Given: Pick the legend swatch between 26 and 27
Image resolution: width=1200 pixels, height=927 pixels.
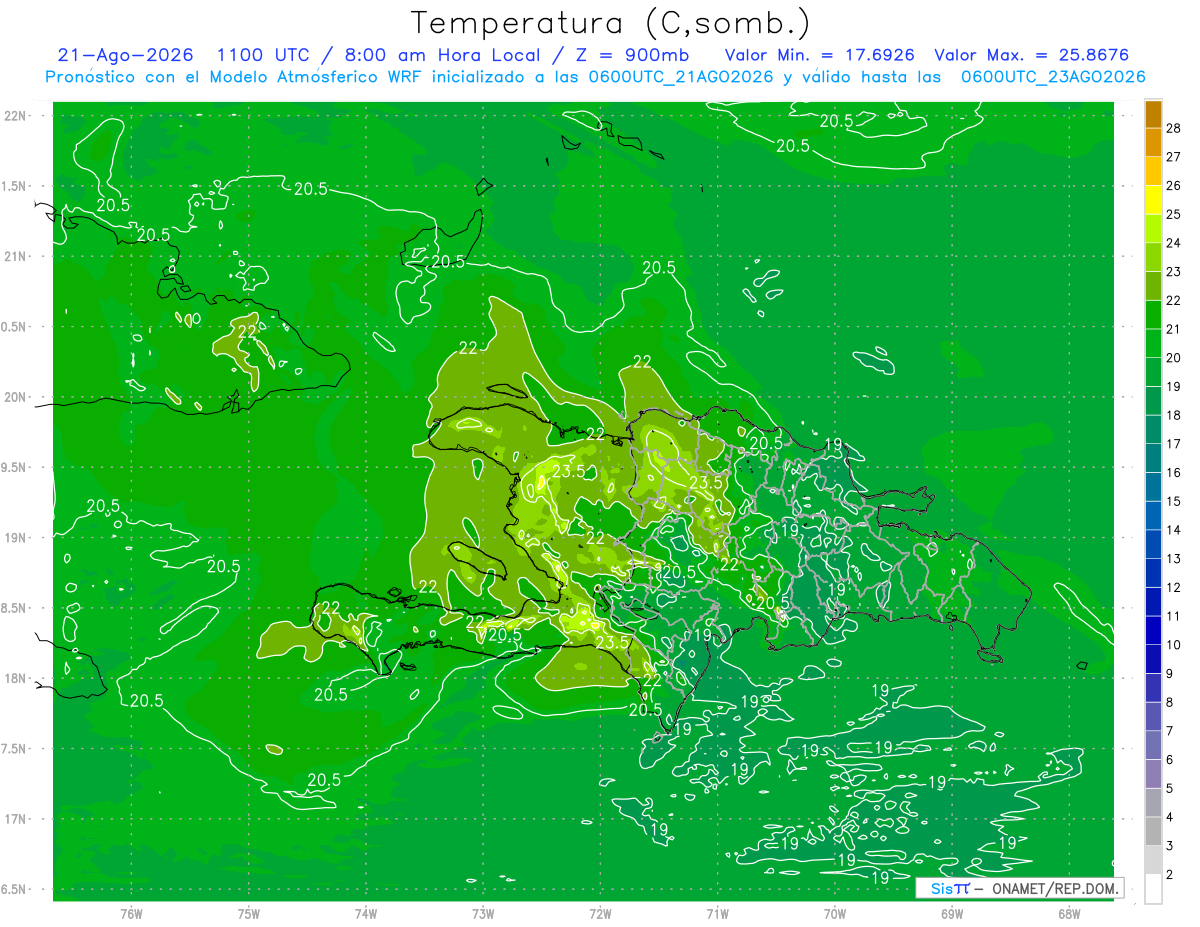Looking at the screenshot, I should point(1153,171).
